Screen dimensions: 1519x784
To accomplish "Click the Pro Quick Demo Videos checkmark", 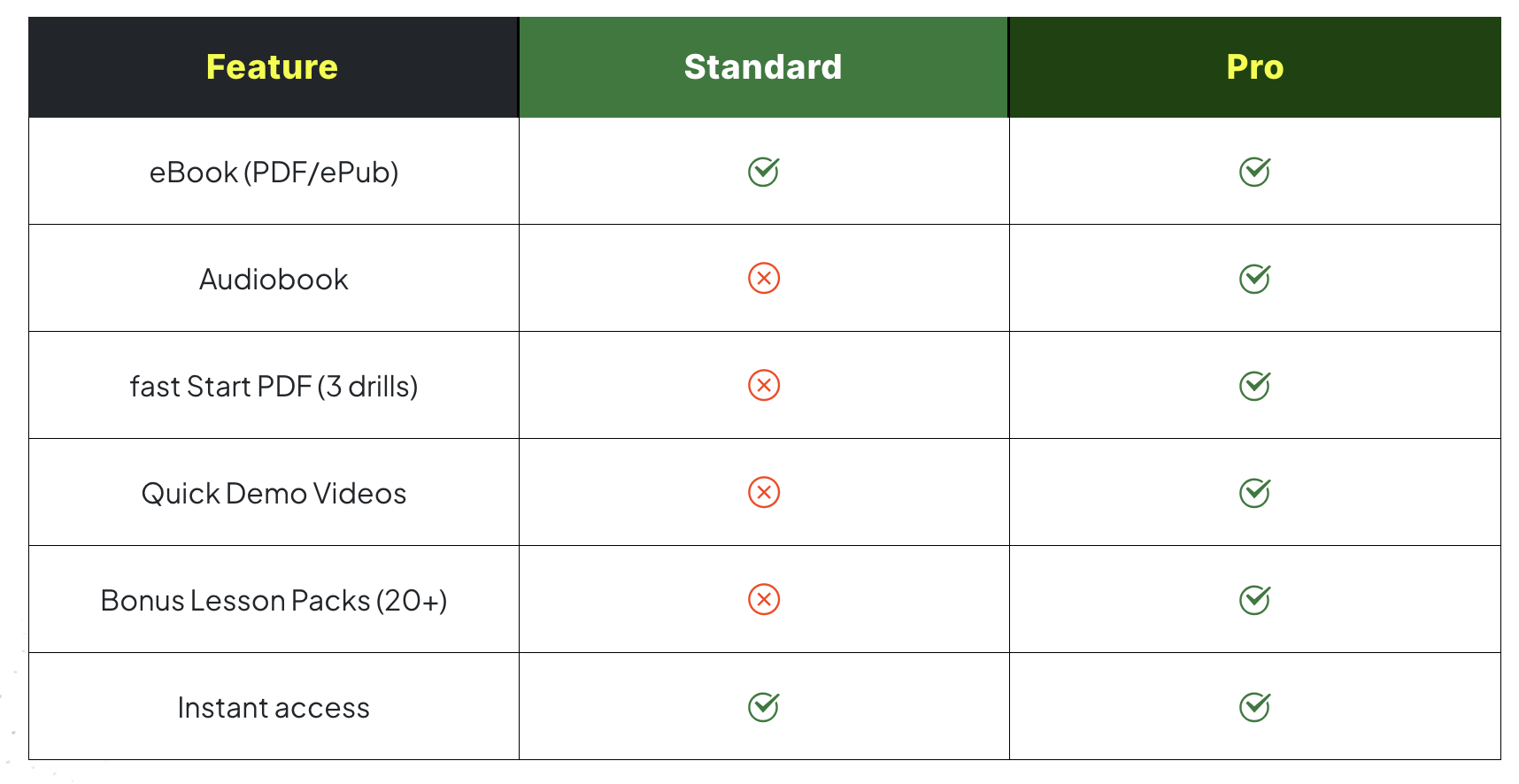I will (x=1254, y=493).
